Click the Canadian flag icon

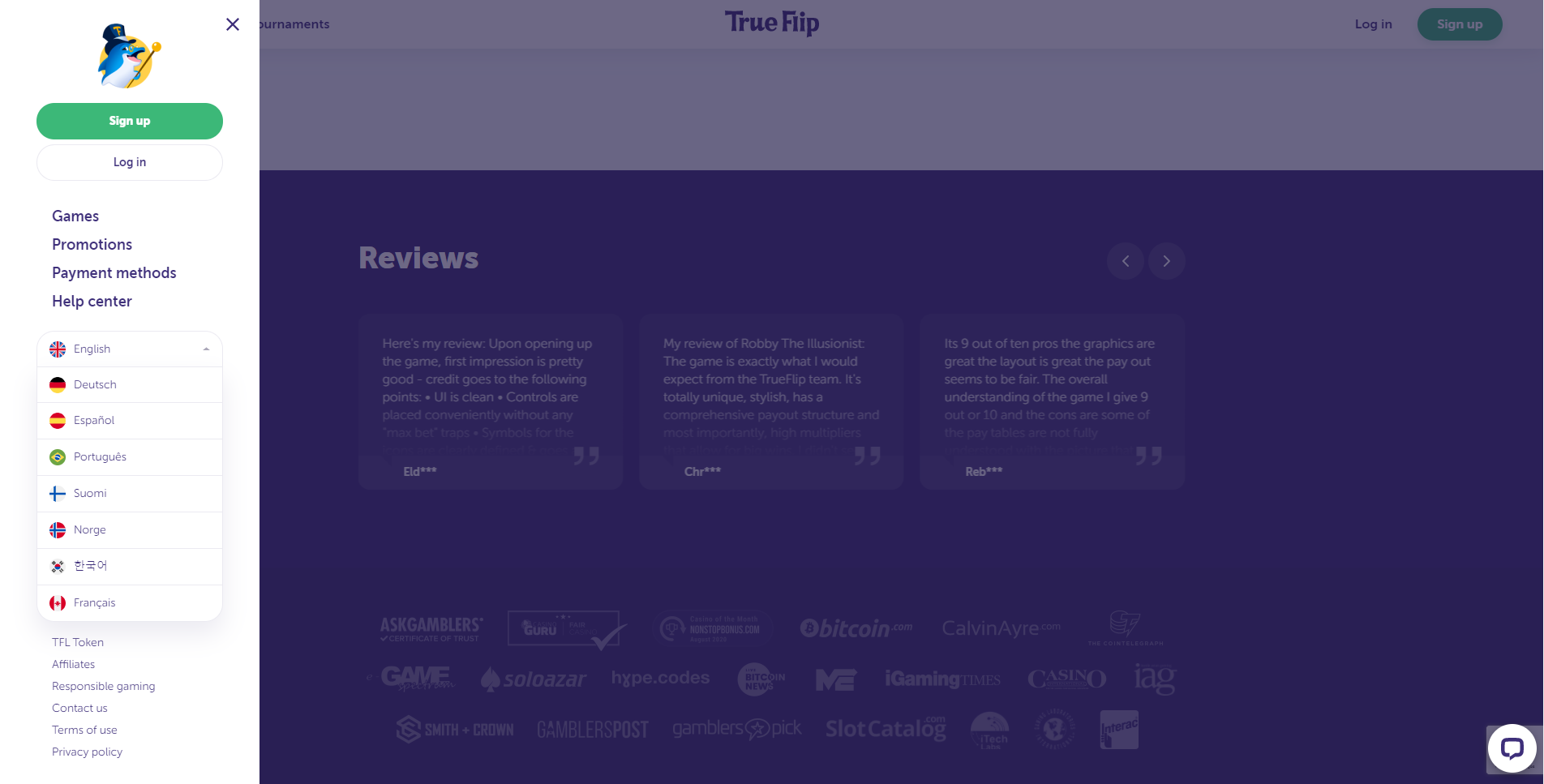point(58,603)
